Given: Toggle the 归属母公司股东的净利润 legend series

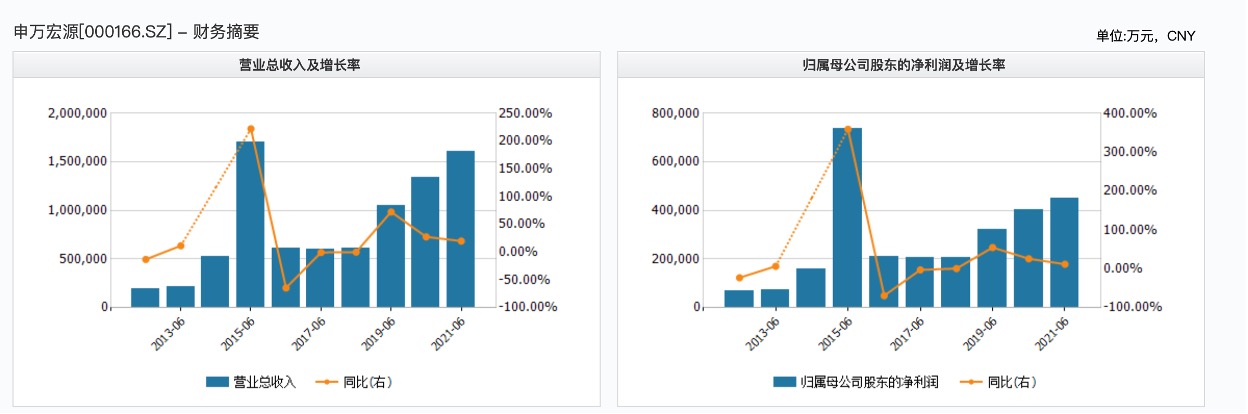Looking at the screenshot, I should 868,381.
